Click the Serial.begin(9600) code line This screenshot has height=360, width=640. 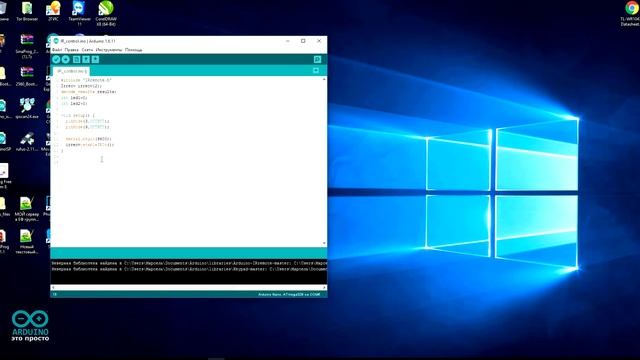(89, 139)
